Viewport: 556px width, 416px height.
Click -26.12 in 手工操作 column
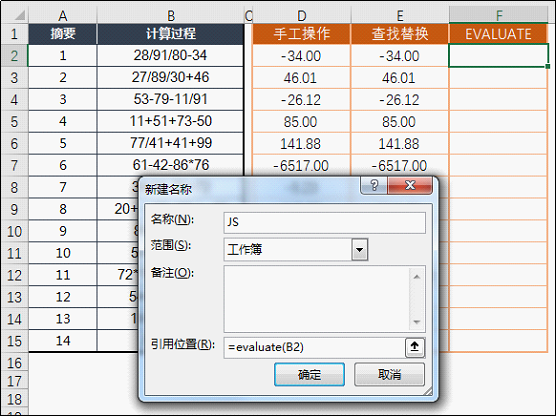coord(301,100)
